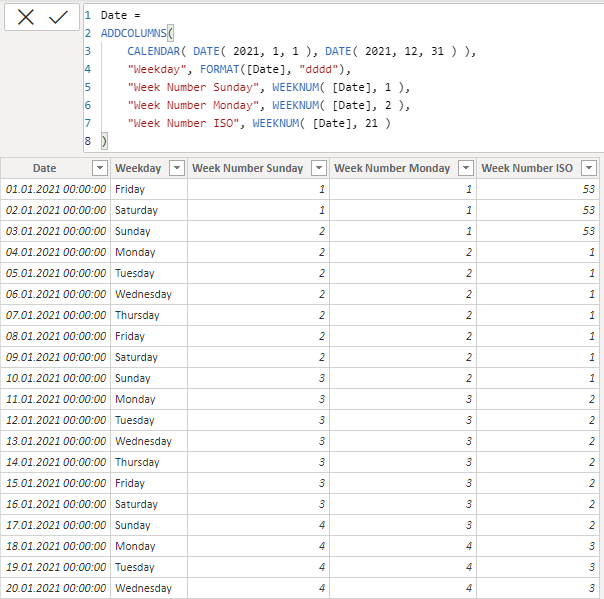
Task: Select Week Number Sunday in 10.01.2021 row
Action: 258,378
